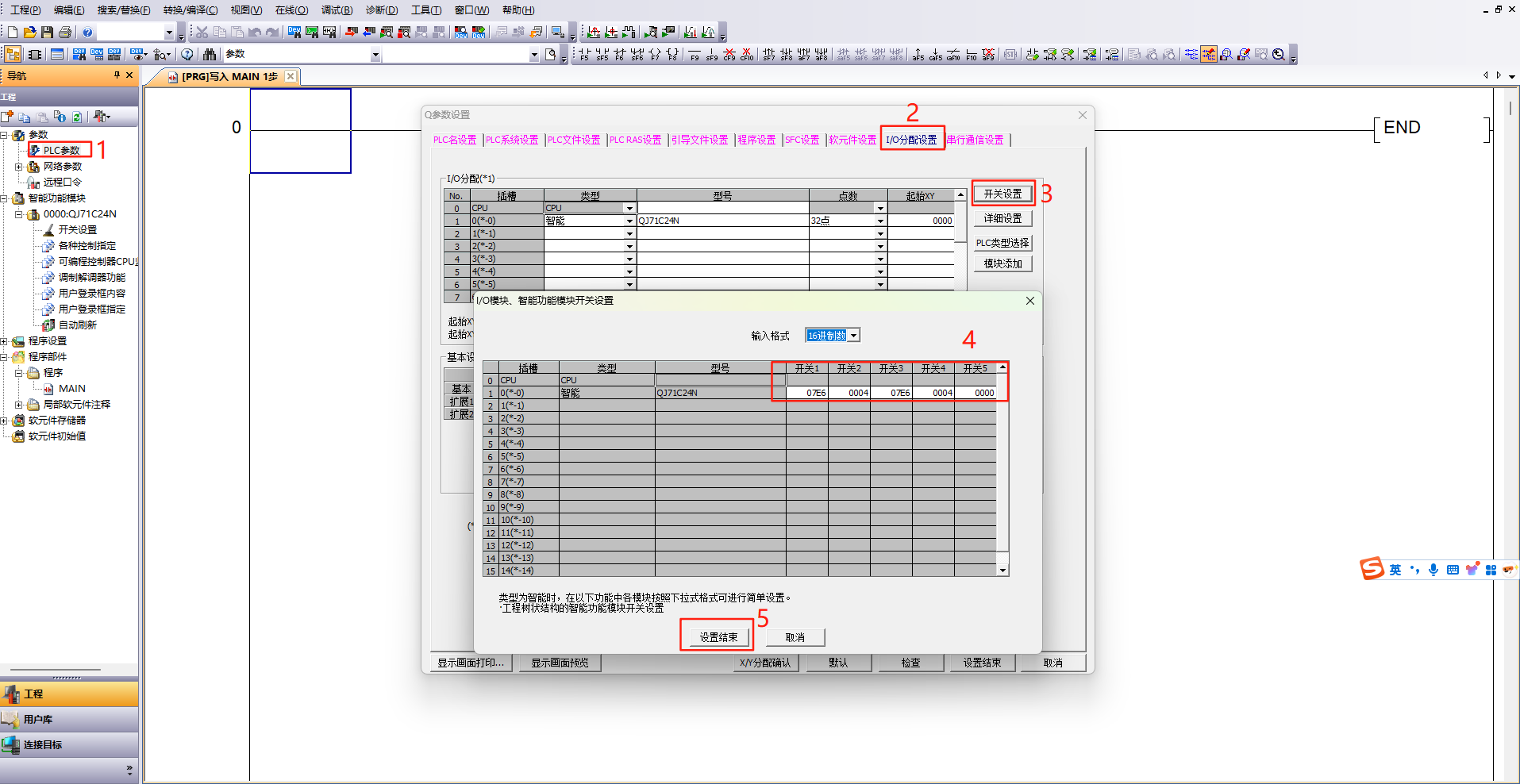Open the 在线(O) menu
This screenshot has width=1520, height=784.
tap(291, 10)
